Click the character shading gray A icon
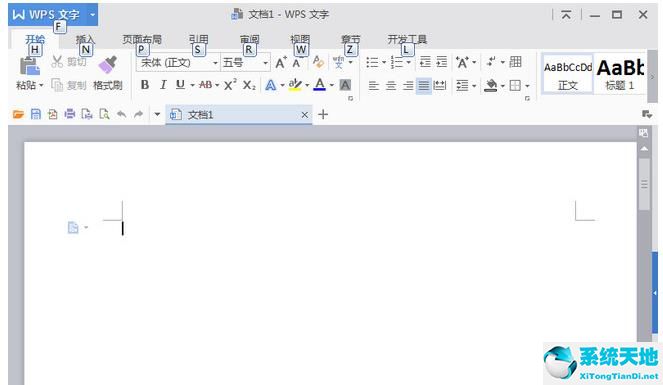Screen dimensions: 663x385 point(345,85)
